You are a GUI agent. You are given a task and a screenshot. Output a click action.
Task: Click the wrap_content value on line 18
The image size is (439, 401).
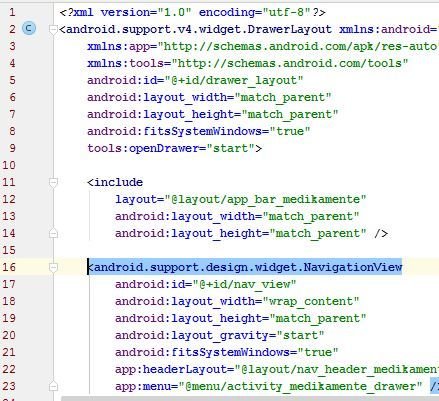311,301
